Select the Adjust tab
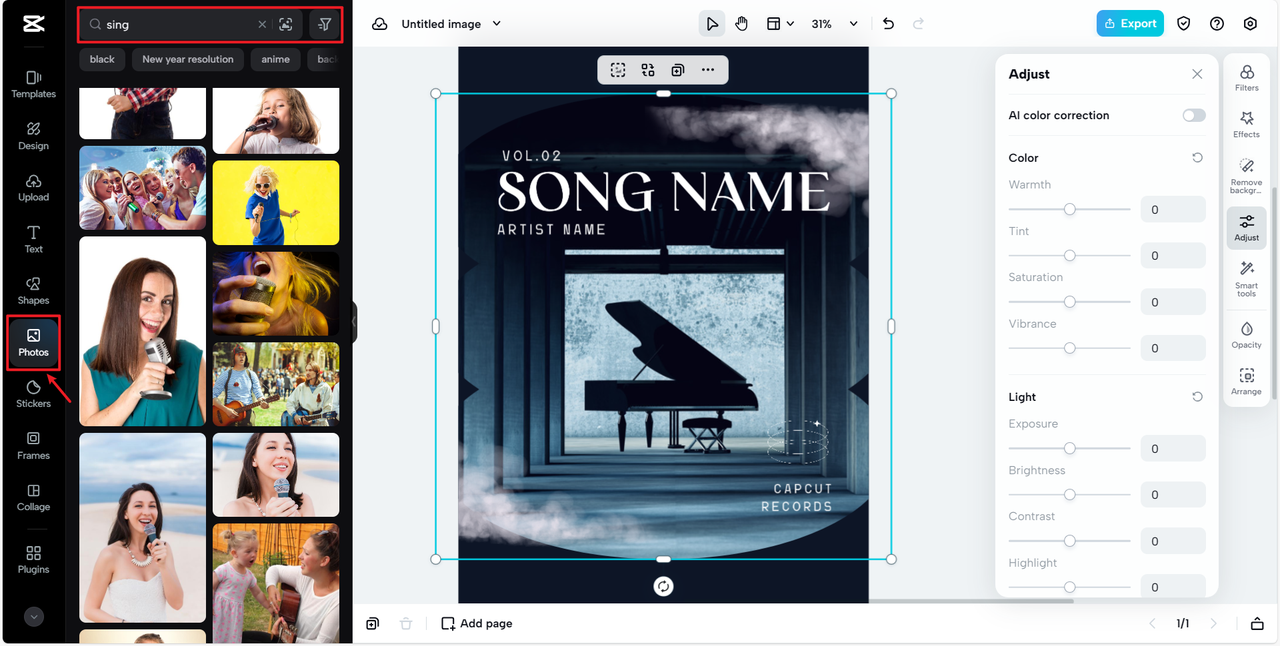 point(1247,228)
